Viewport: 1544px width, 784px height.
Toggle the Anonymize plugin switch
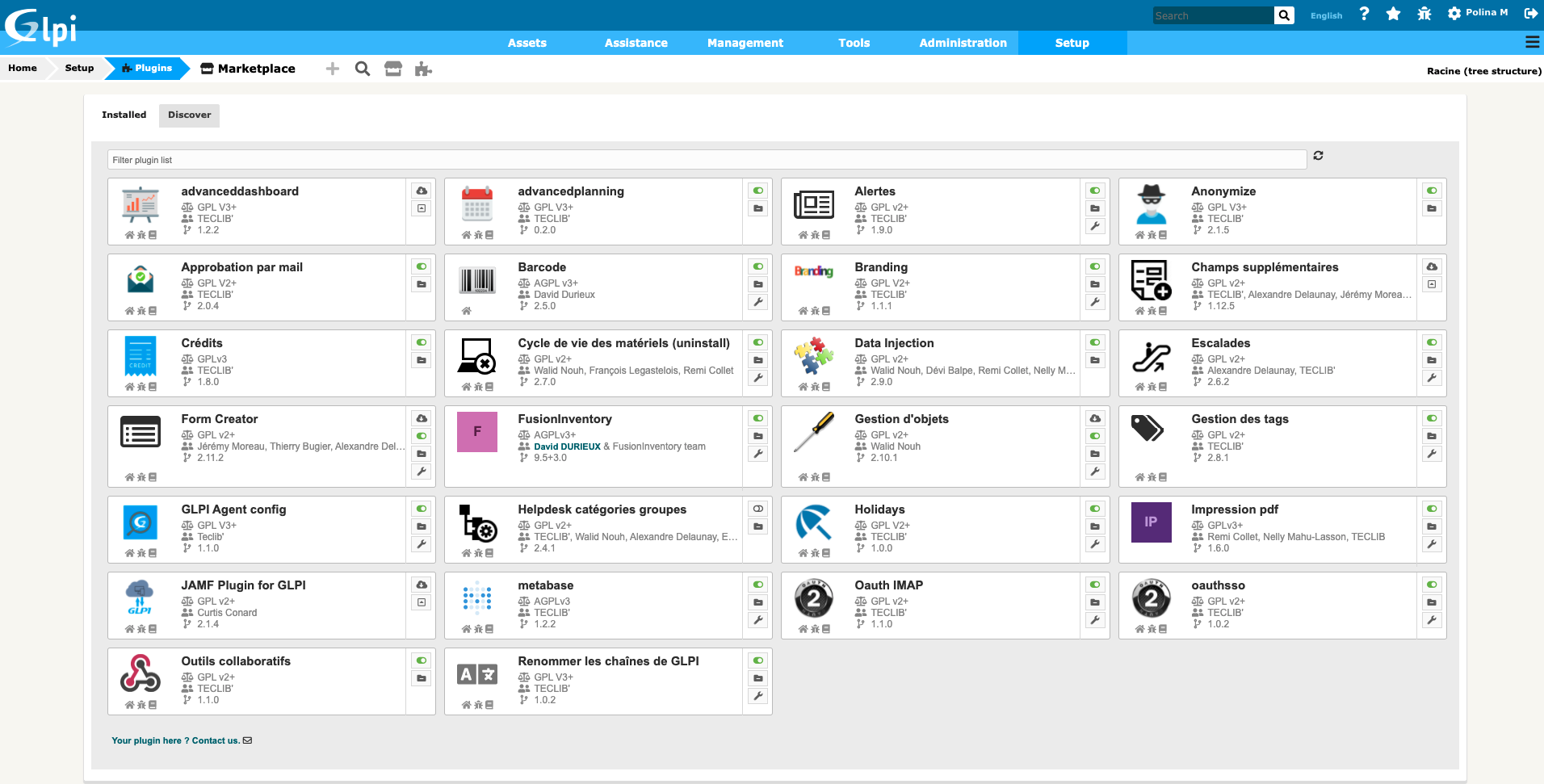coord(1432,191)
